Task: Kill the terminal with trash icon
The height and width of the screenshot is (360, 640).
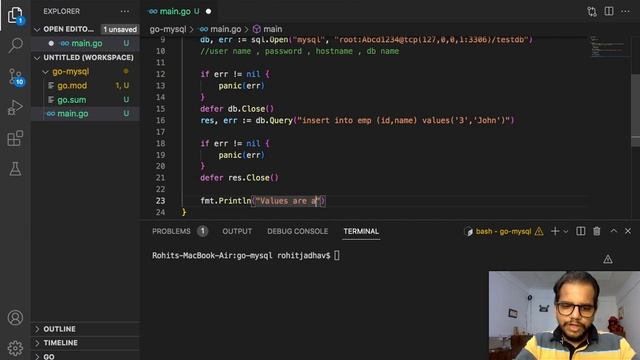Action: pos(597,231)
